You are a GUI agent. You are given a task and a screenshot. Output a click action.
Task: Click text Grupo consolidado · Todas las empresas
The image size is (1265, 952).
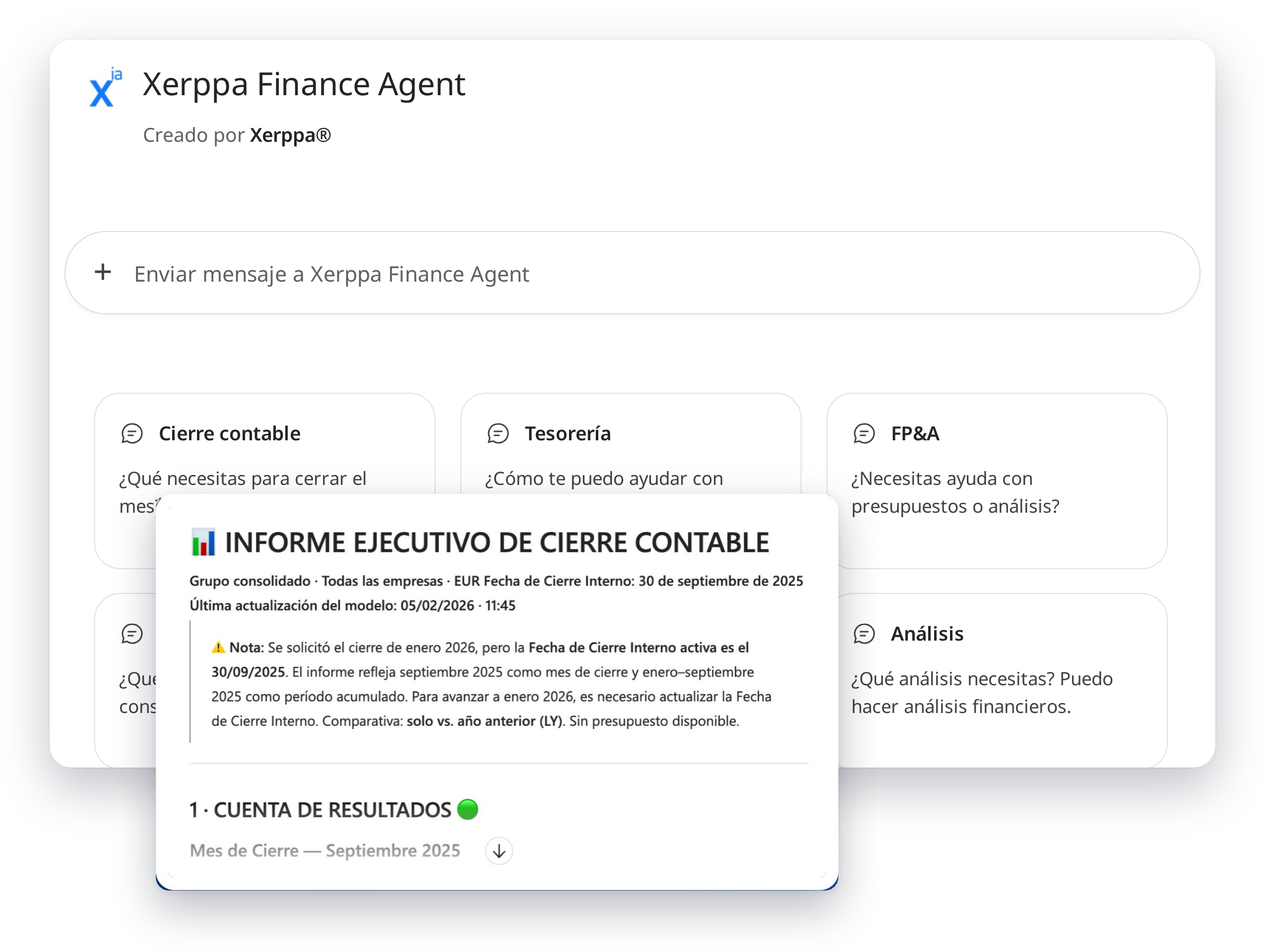pos(316,581)
